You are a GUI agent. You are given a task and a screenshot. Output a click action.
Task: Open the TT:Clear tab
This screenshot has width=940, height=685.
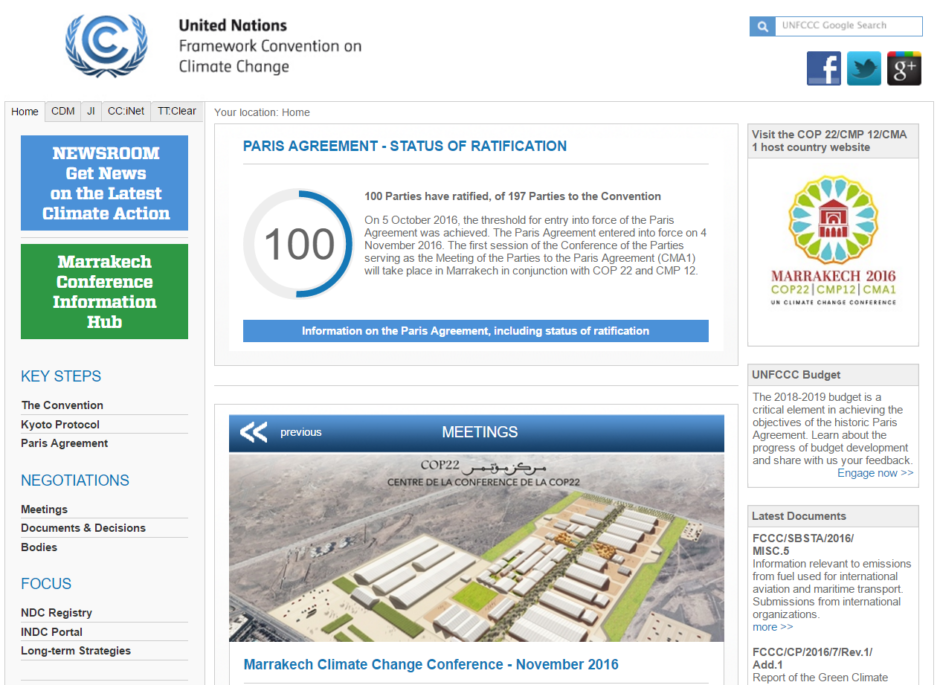pyautogui.click(x=177, y=111)
